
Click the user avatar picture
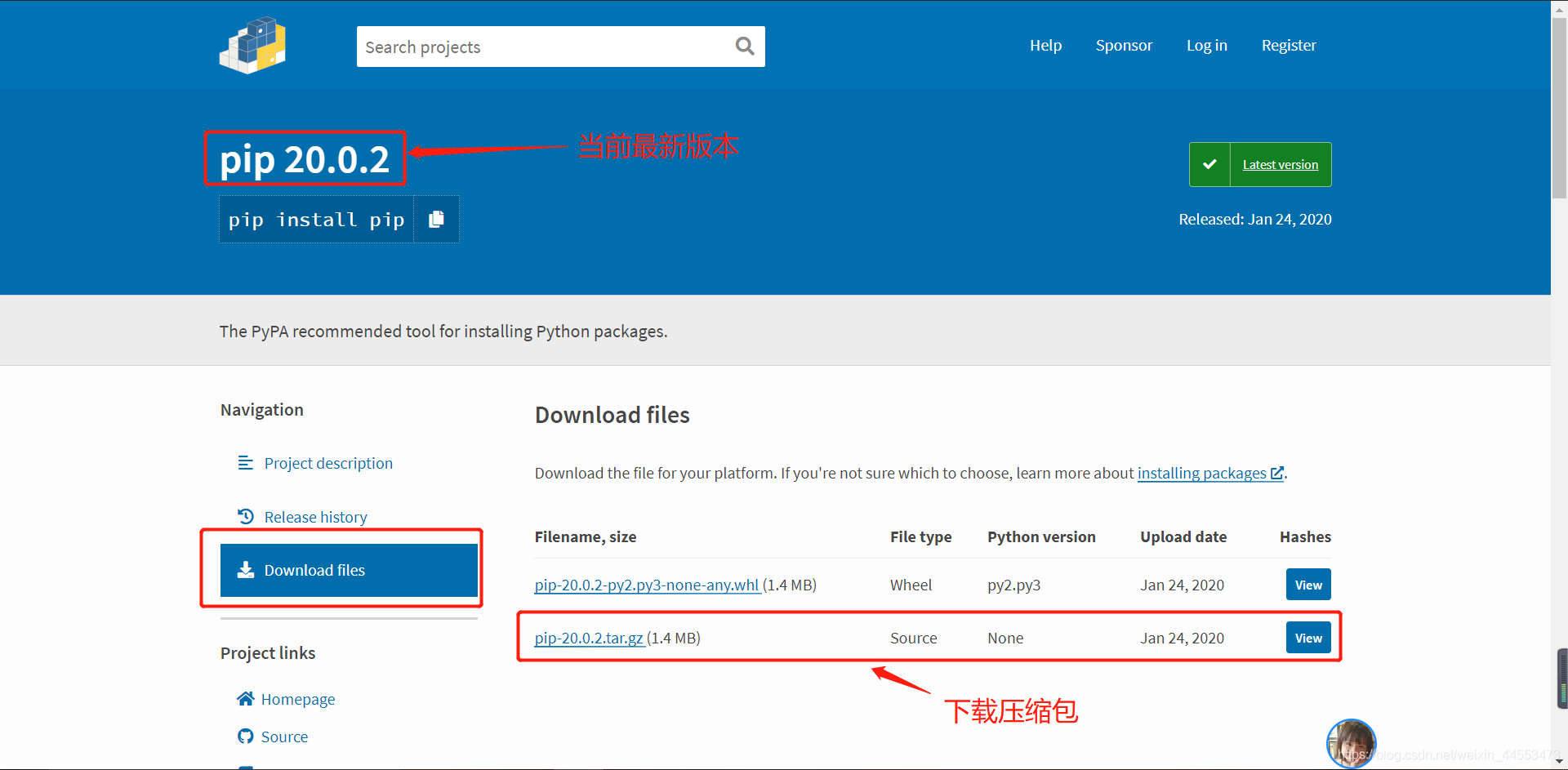pyautogui.click(x=1351, y=743)
